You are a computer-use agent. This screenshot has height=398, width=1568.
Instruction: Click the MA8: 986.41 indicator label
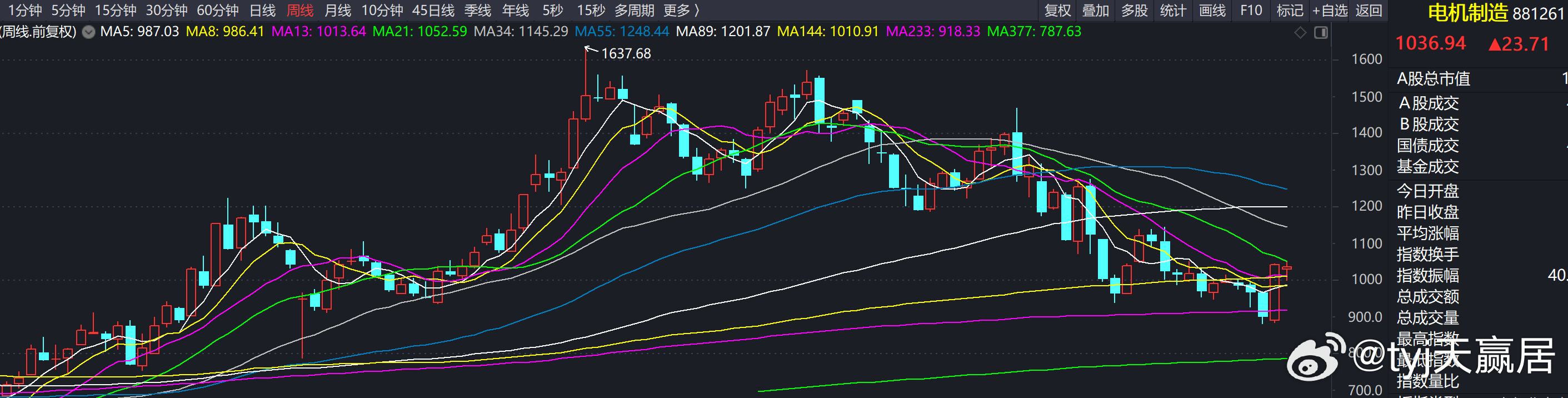click(x=225, y=31)
